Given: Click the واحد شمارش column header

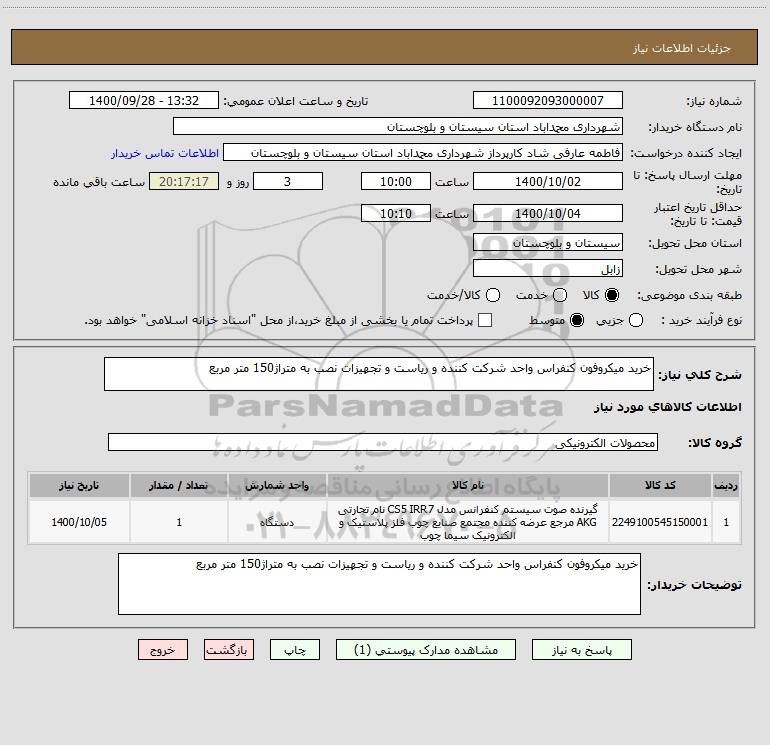Looking at the screenshot, I should click(277, 485).
